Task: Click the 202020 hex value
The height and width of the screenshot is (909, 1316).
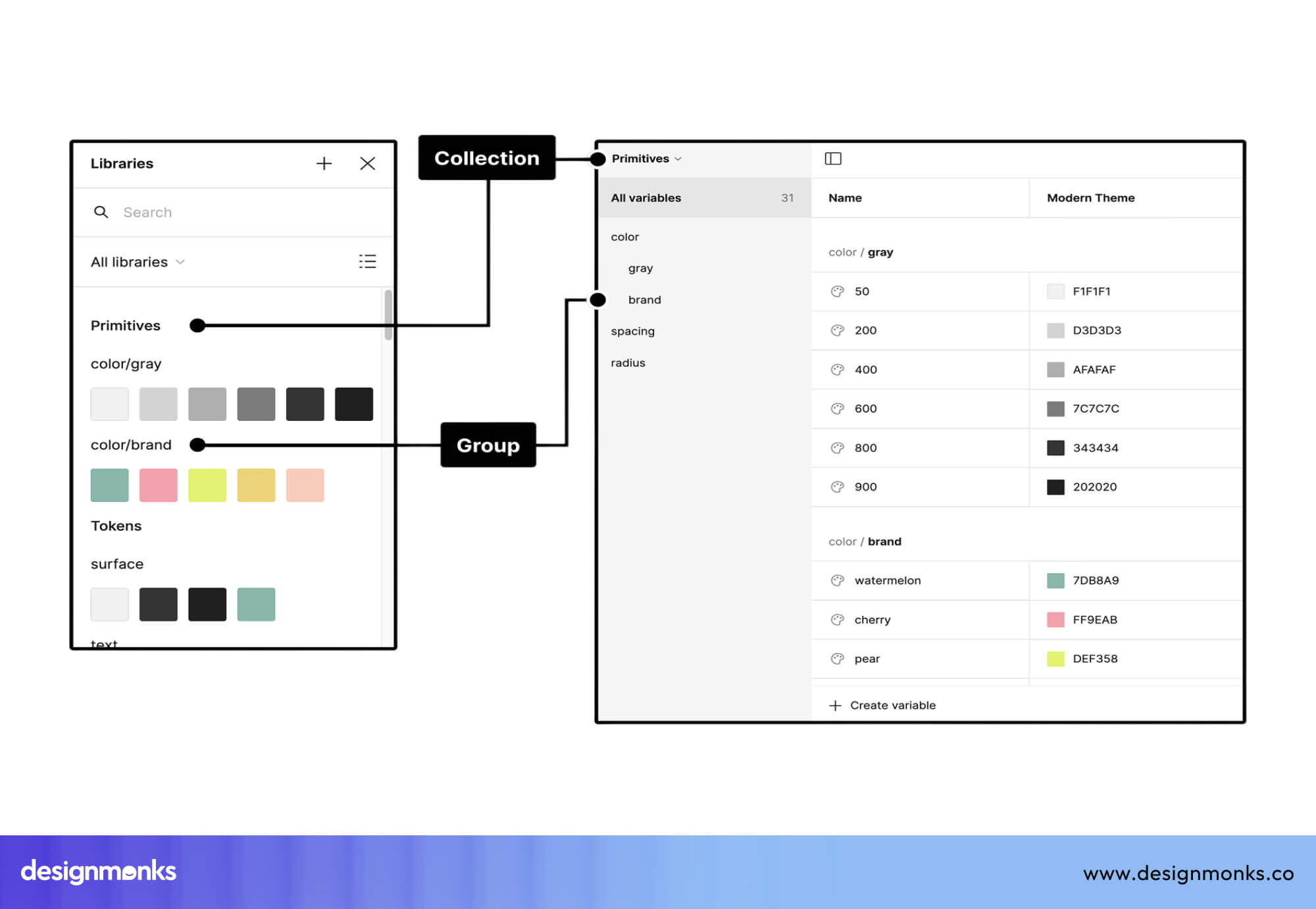Action: pyautogui.click(x=1095, y=487)
